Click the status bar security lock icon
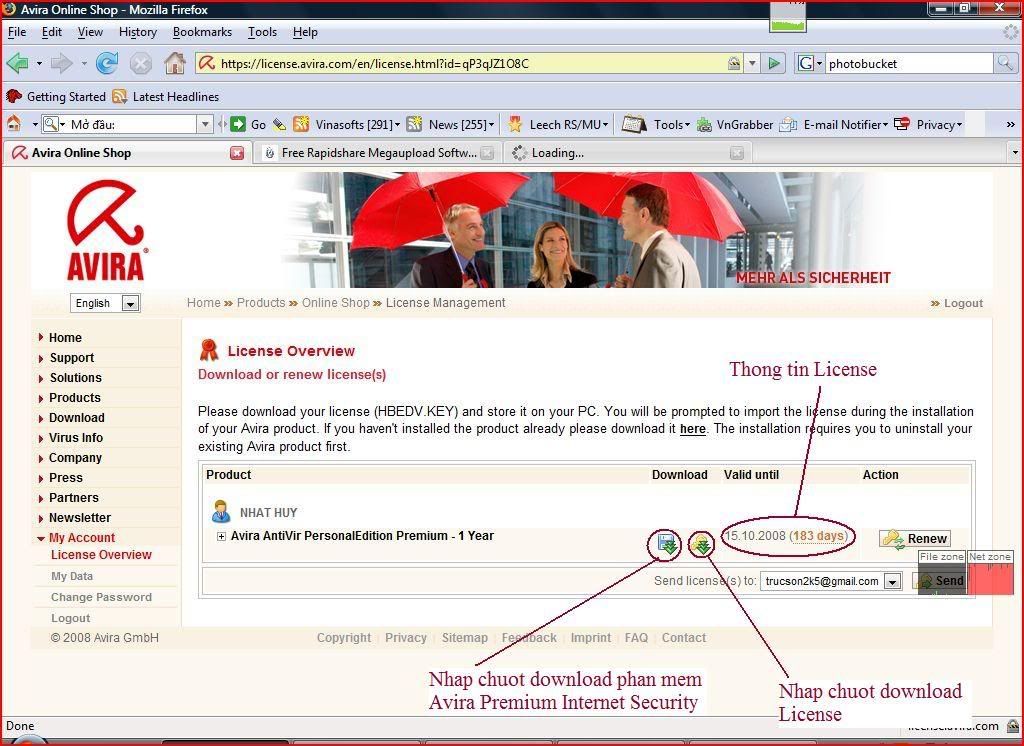The height and width of the screenshot is (746, 1024). pos(1013,725)
